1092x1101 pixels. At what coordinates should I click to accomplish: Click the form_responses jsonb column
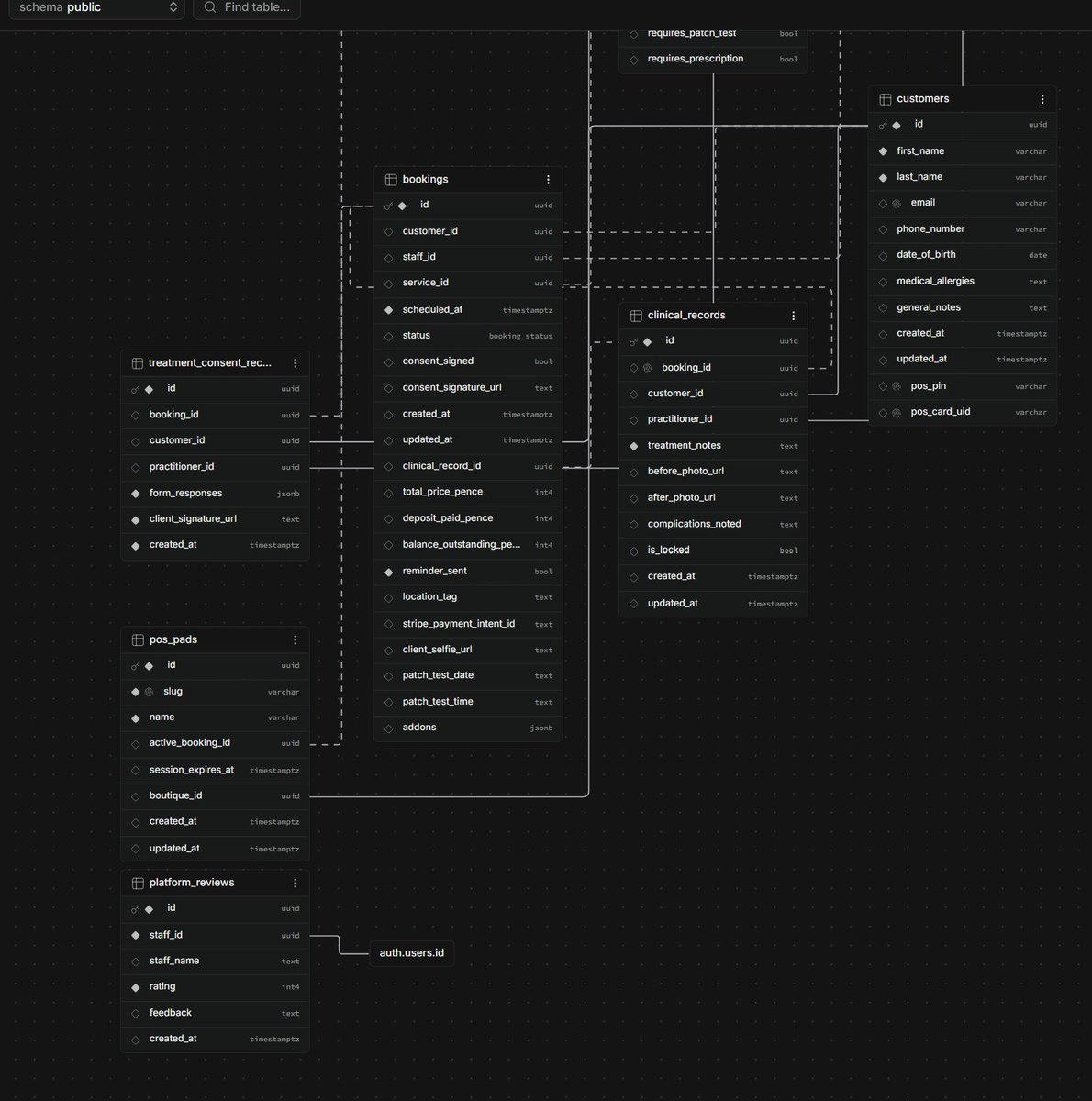(x=215, y=494)
